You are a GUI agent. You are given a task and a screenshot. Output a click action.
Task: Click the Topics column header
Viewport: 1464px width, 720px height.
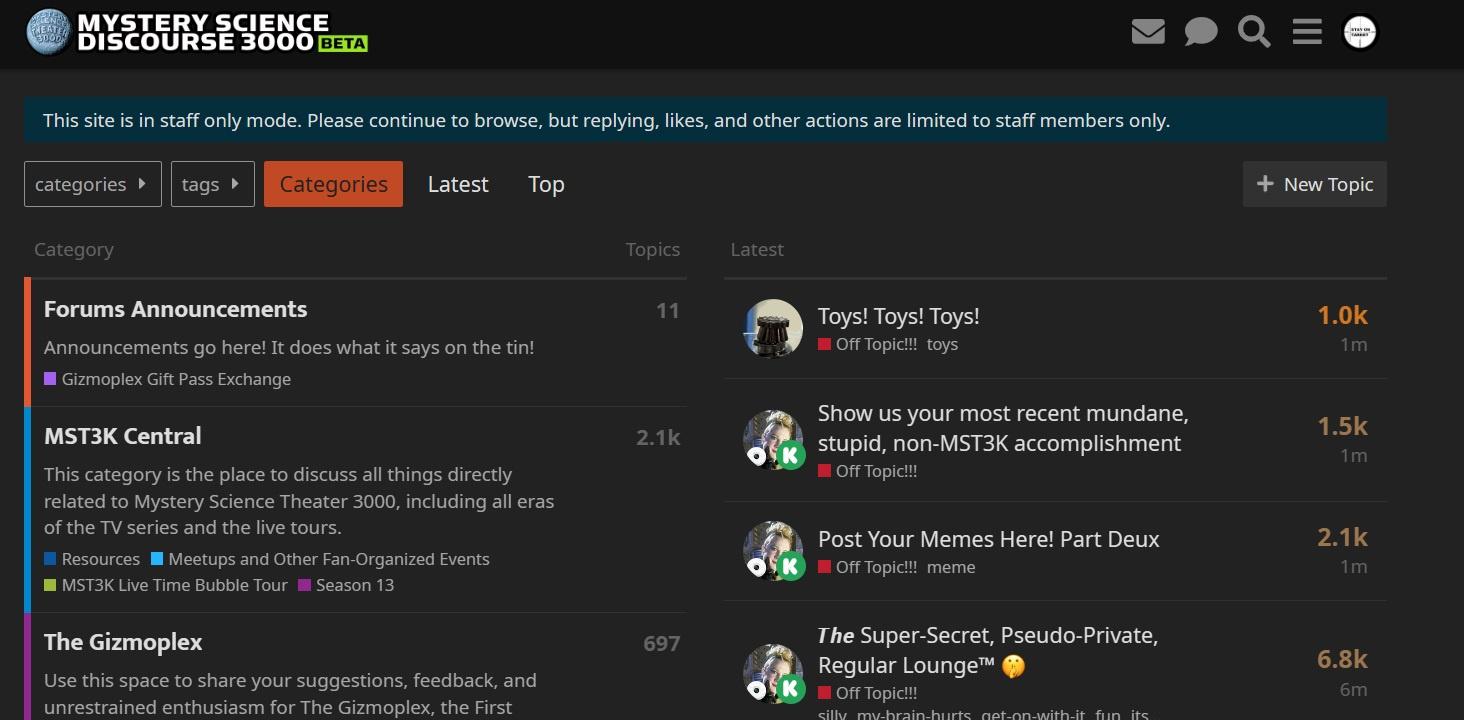tap(653, 249)
